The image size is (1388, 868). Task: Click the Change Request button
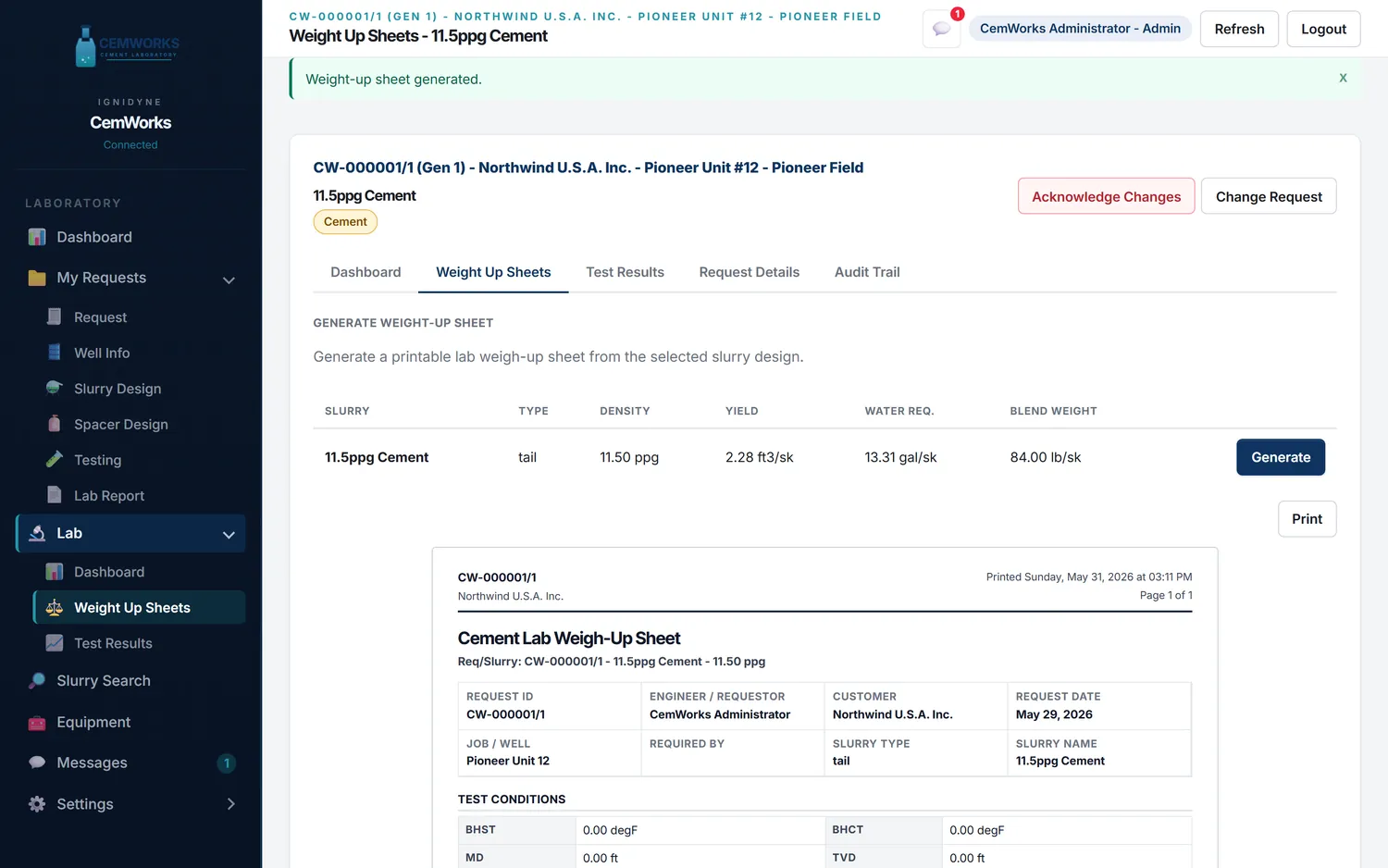pos(1269,196)
